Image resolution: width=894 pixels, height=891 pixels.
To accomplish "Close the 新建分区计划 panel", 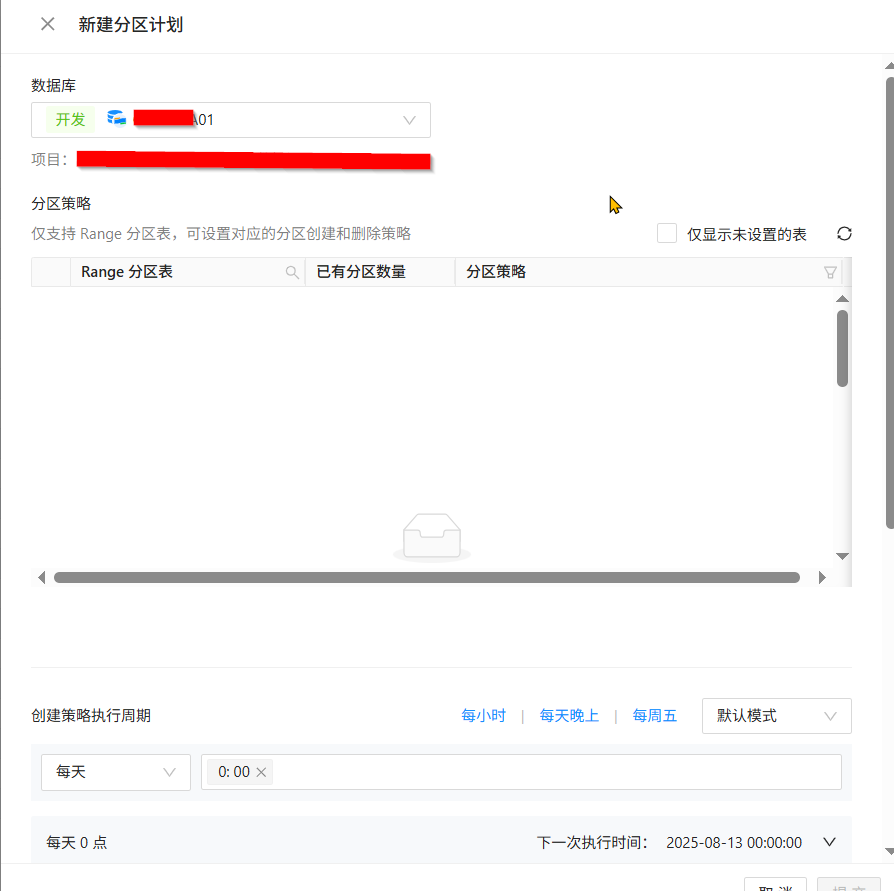I will pyautogui.click(x=48, y=24).
